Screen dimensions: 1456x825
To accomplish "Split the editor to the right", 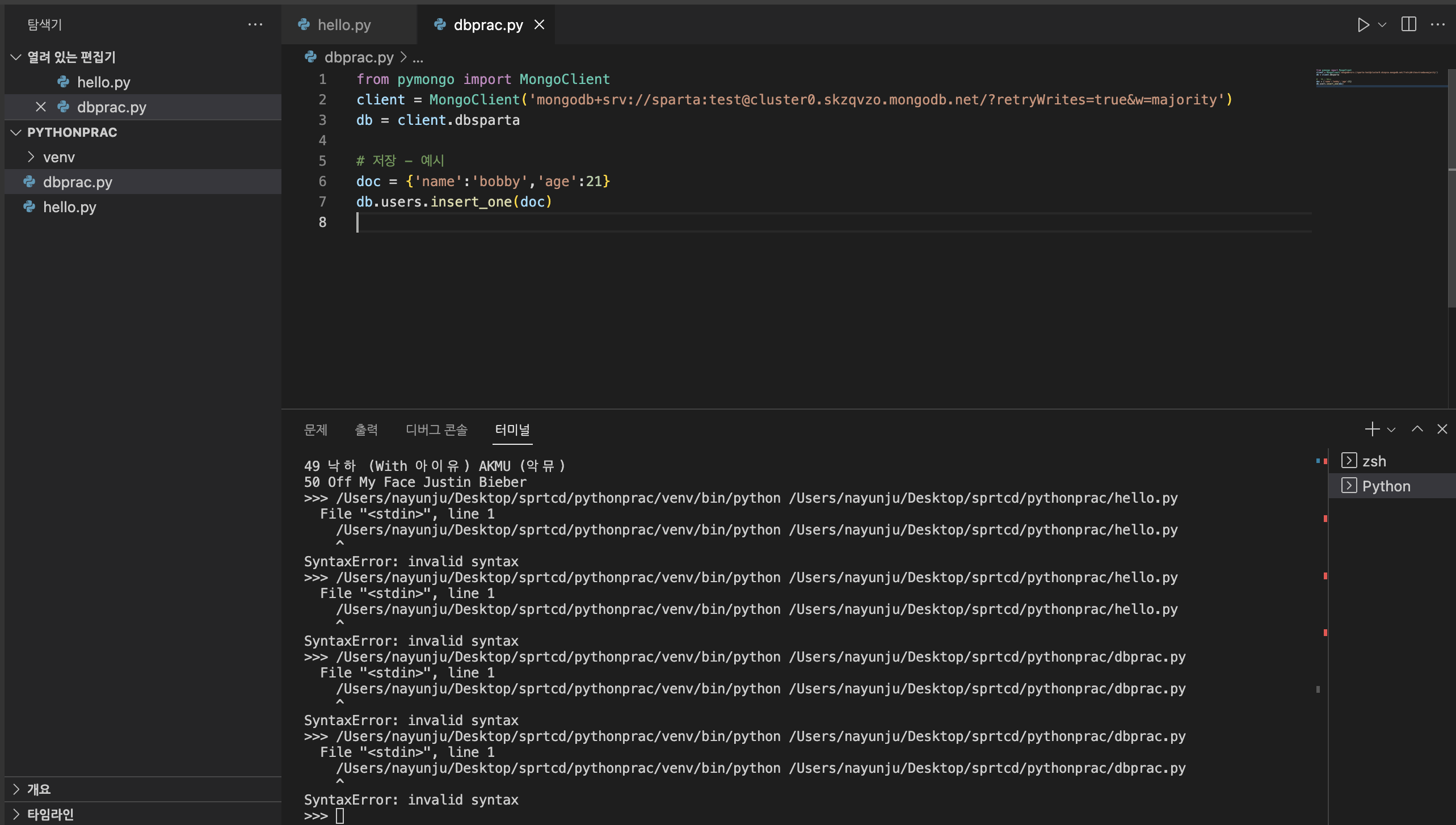I will (x=1409, y=24).
